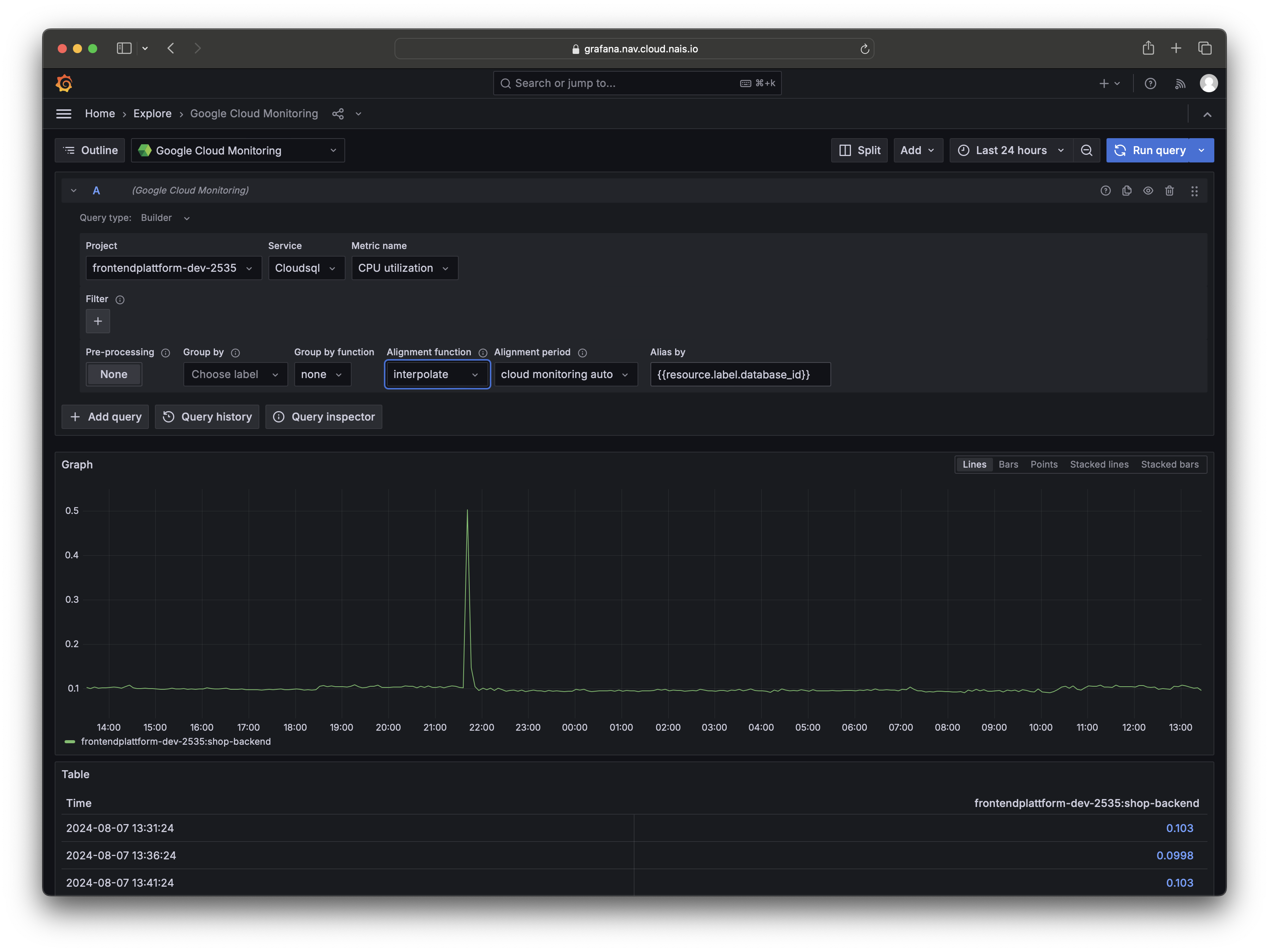The image size is (1269, 952).
Task: Open the user profile avatar
Action: (x=1209, y=83)
